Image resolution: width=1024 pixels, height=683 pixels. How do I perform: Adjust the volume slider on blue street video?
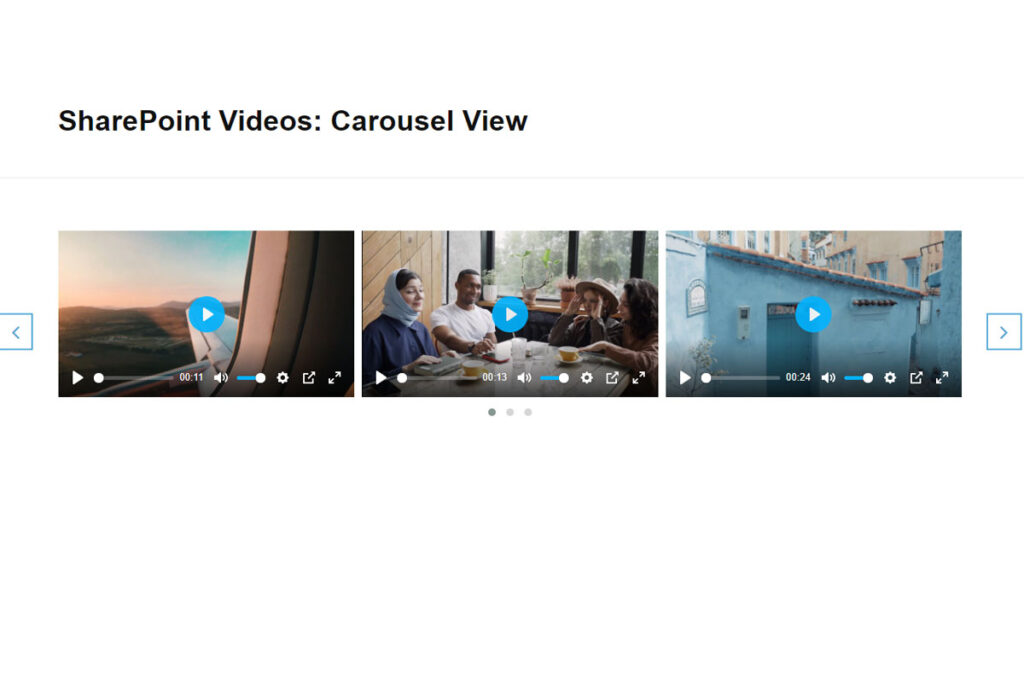[858, 377]
